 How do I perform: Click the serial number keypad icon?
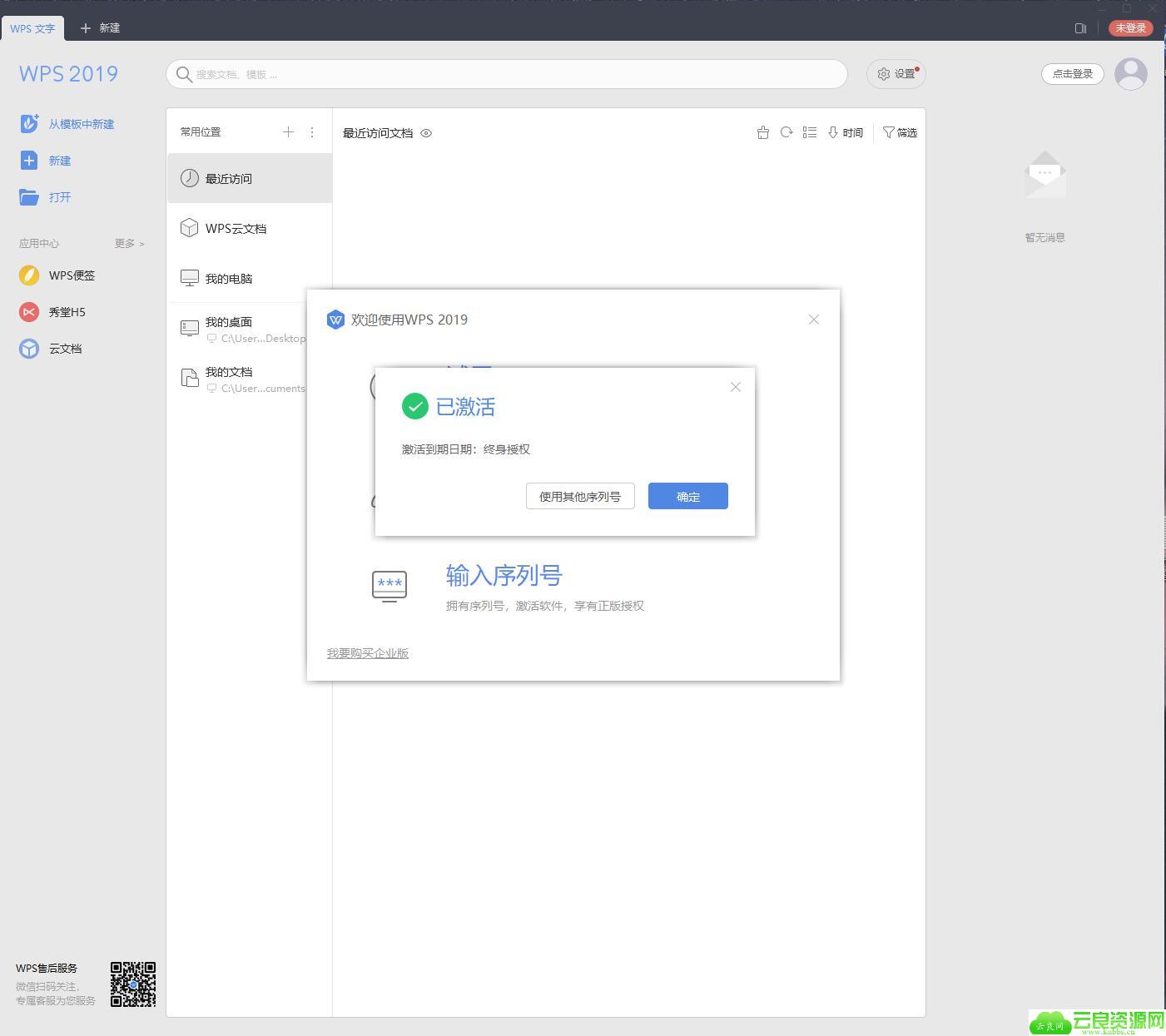click(389, 586)
